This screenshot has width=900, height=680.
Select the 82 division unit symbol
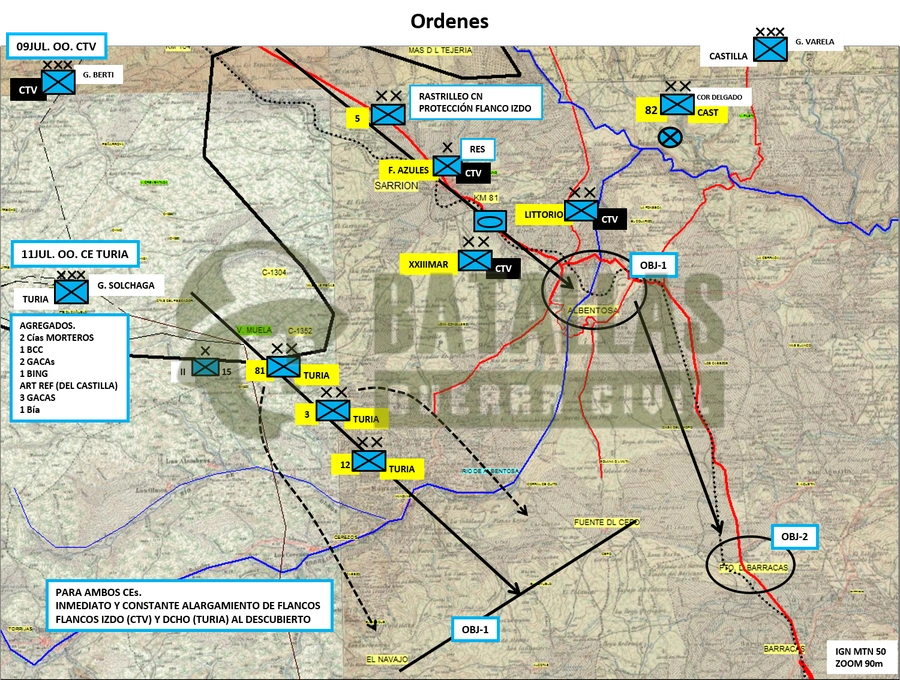click(677, 104)
